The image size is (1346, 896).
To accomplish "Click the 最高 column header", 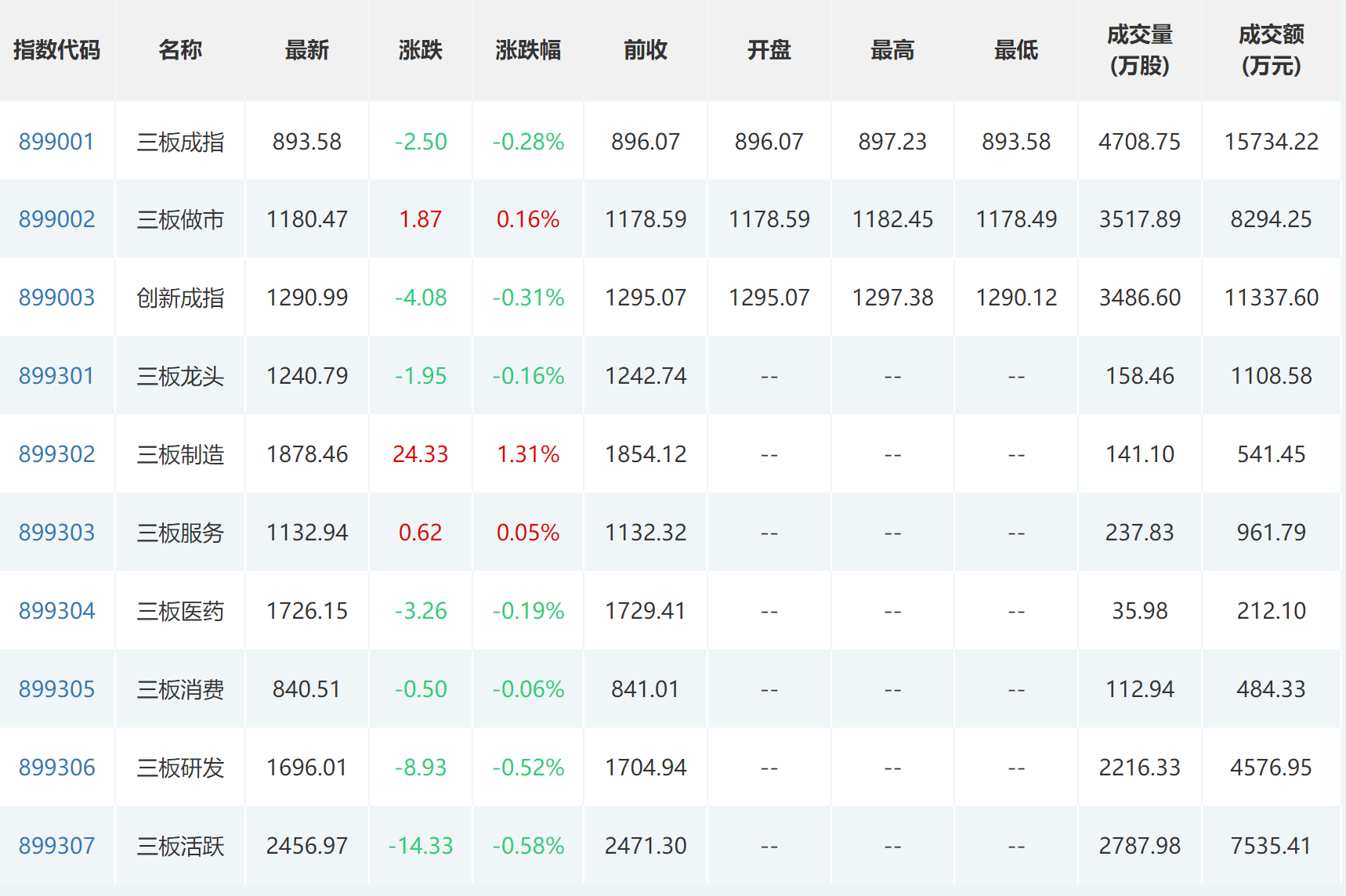I will pos(892,50).
